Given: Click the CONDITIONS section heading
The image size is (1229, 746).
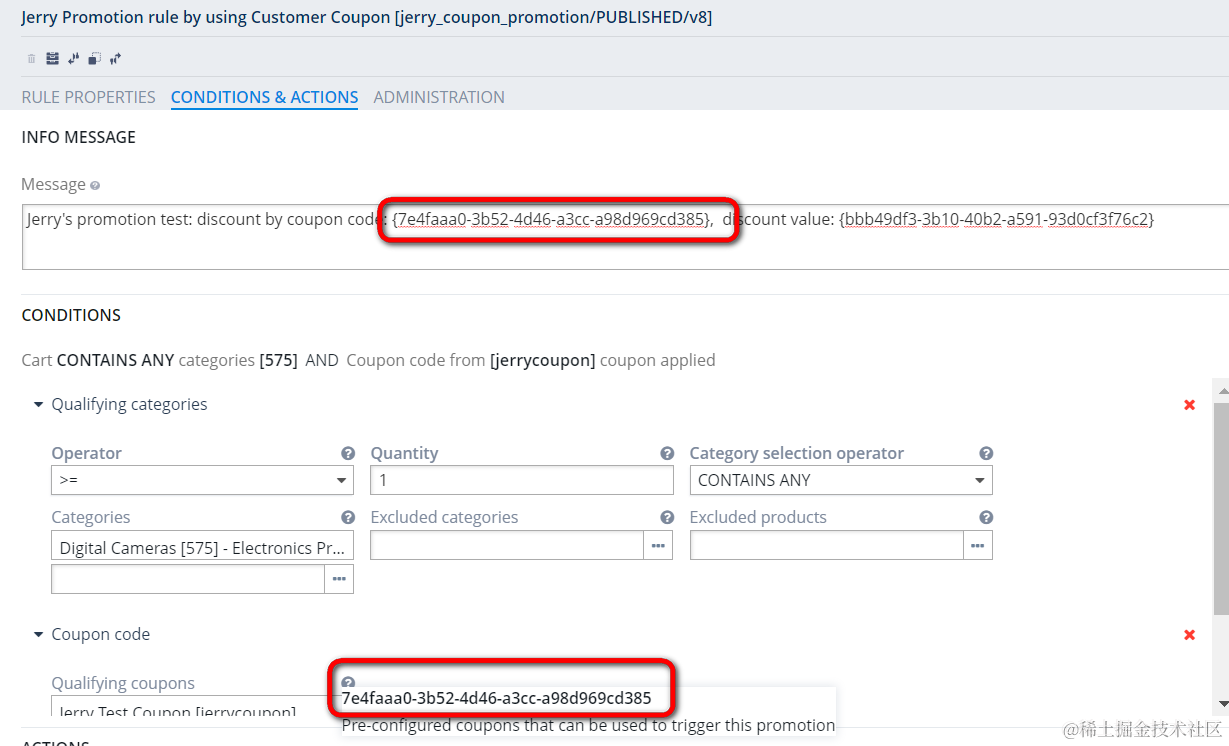Looking at the screenshot, I should pos(71,315).
